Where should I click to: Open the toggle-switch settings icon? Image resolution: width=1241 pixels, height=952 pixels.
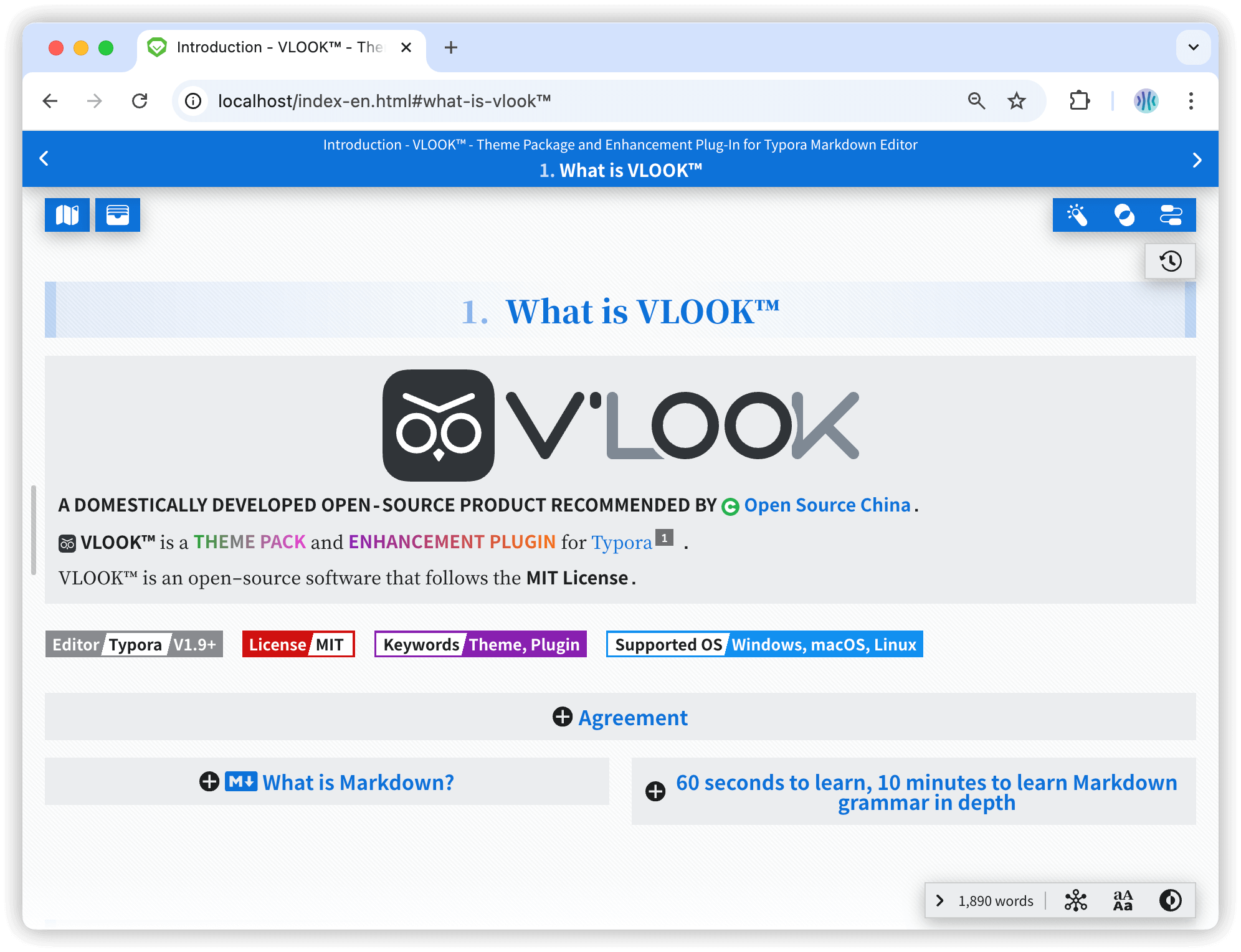pyautogui.click(x=1171, y=215)
